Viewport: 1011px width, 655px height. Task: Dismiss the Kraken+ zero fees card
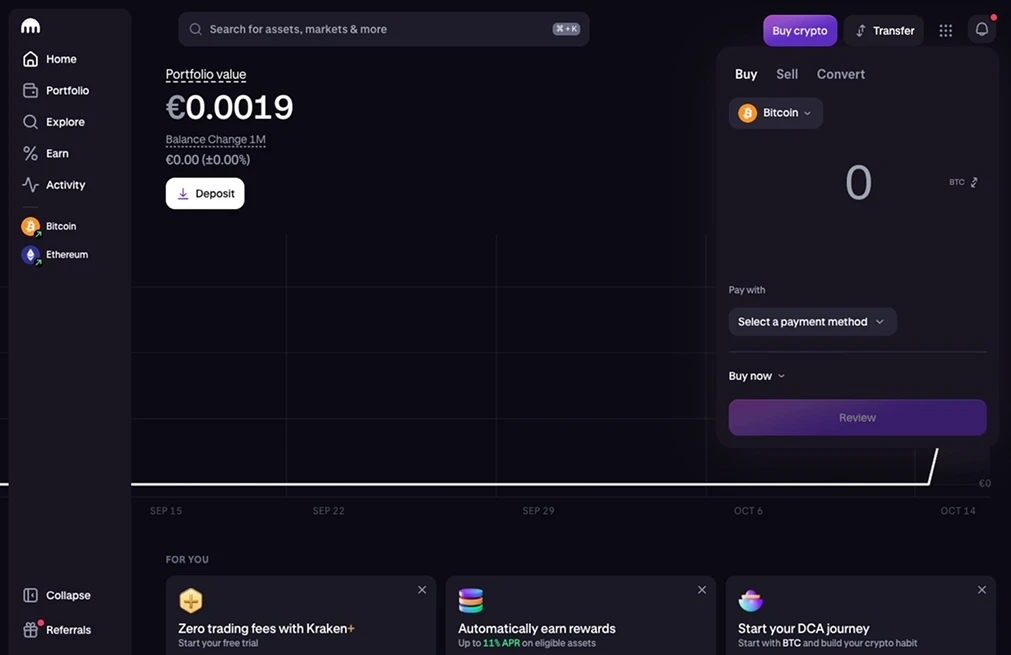pos(422,590)
